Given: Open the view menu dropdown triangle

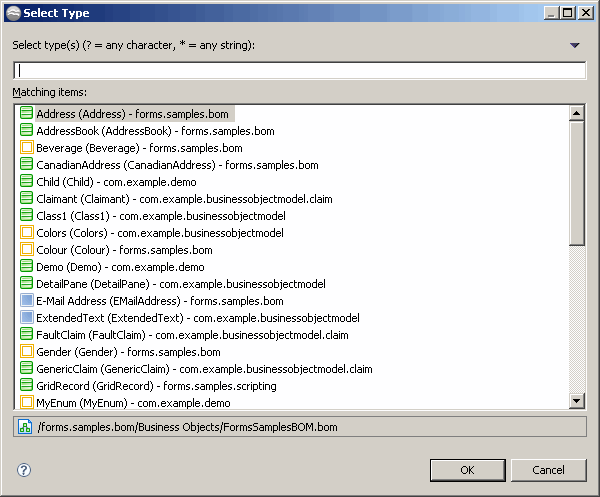Looking at the screenshot, I should (574, 45).
